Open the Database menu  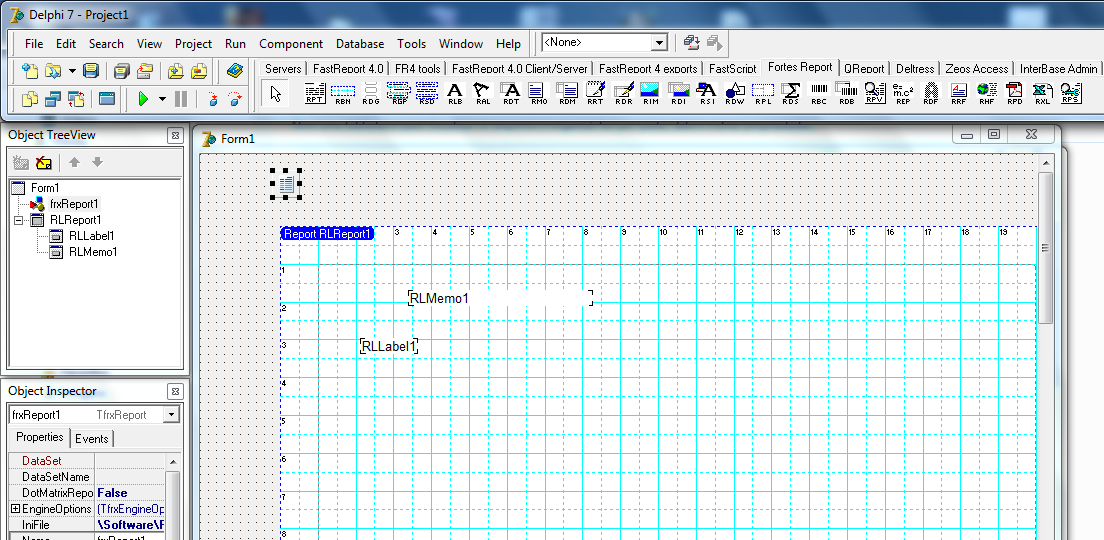[360, 44]
